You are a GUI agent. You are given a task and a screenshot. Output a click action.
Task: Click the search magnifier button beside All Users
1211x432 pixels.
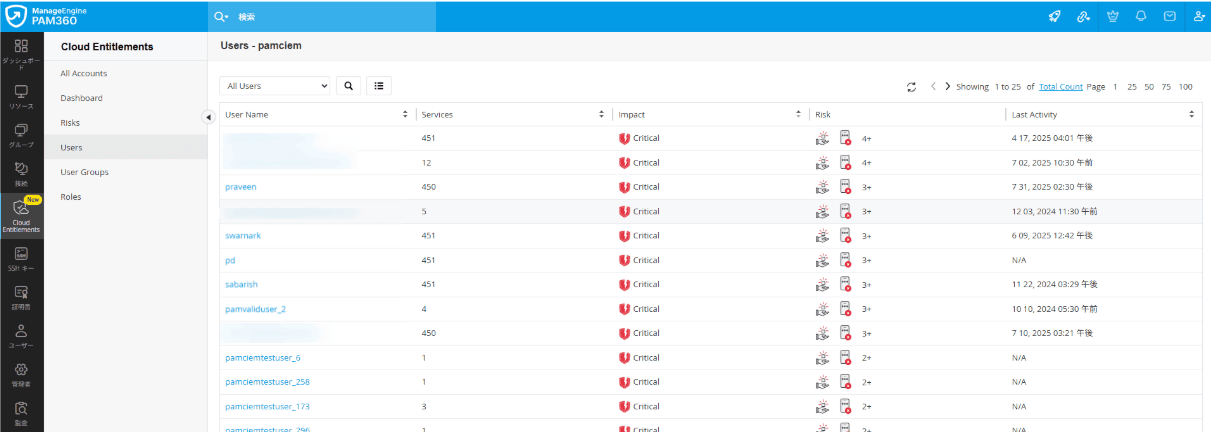(349, 86)
